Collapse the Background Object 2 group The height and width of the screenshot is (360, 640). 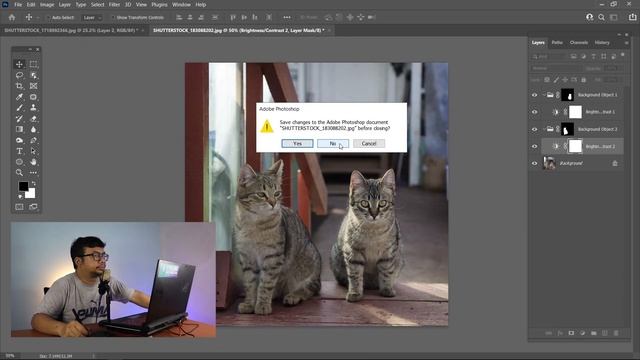pos(544,129)
